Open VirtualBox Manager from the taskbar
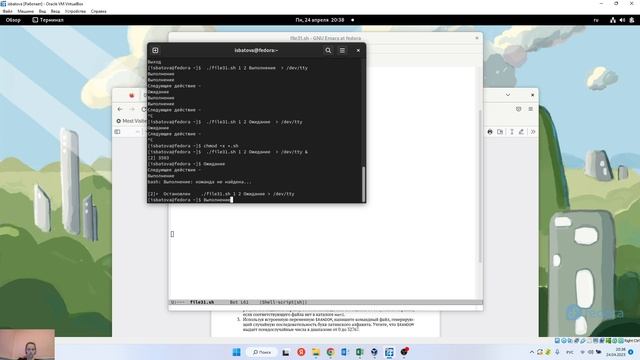Image resolution: width=640 pixels, height=360 pixels. (374, 352)
